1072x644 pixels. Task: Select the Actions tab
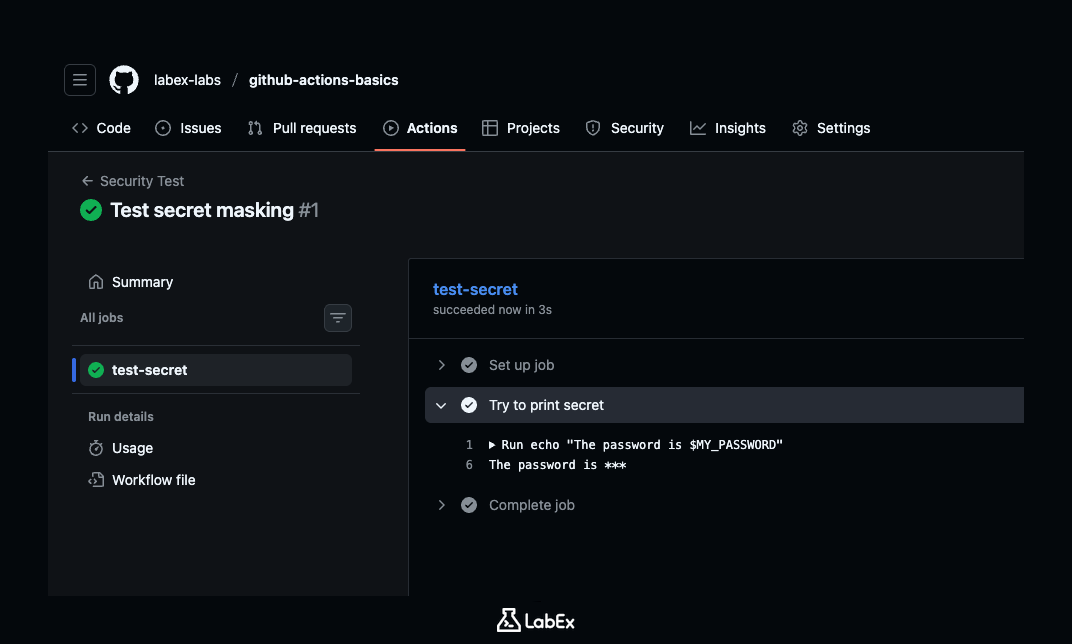[420, 129]
